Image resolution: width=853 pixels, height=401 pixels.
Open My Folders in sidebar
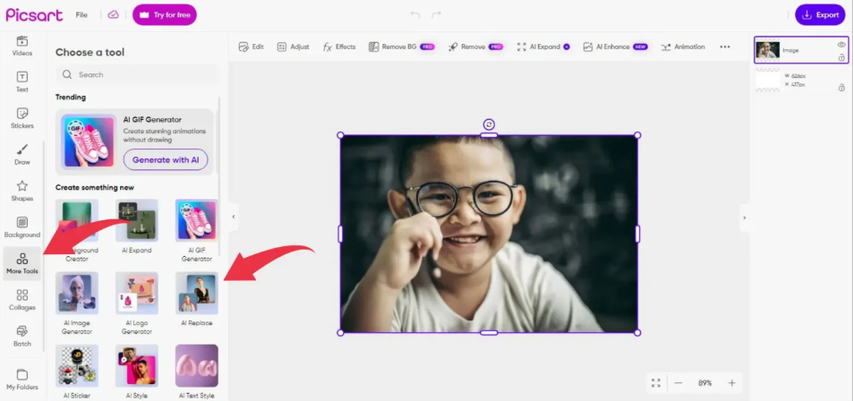pos(22,380)
